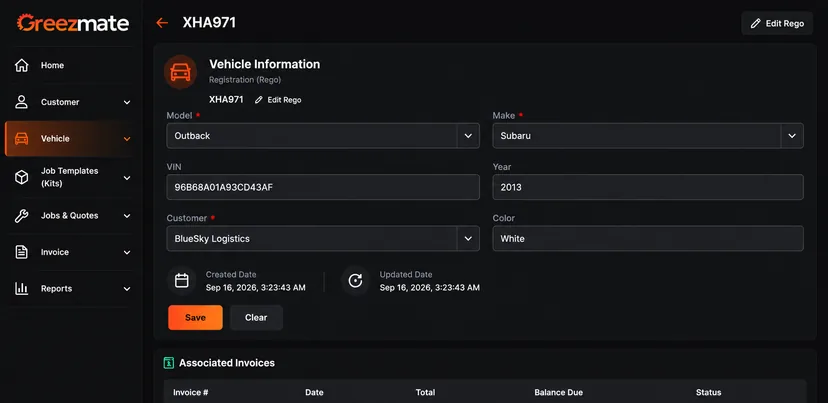Click the BlueSky Logistics customer combo box
This screenshot has height=403, width=828.
pos(323,239)
